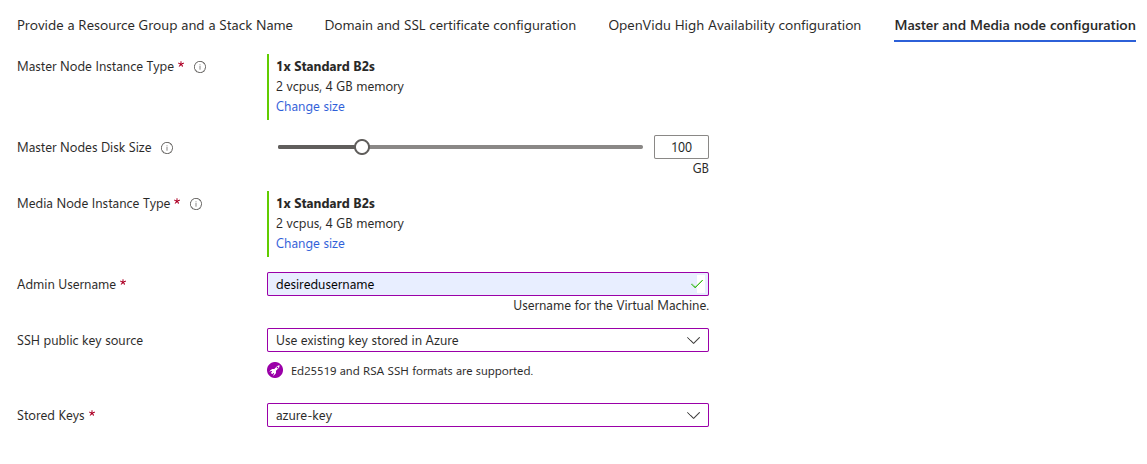
Task: Click the purple rocket icon by SSH formats note
Action: tap(275, 370)
